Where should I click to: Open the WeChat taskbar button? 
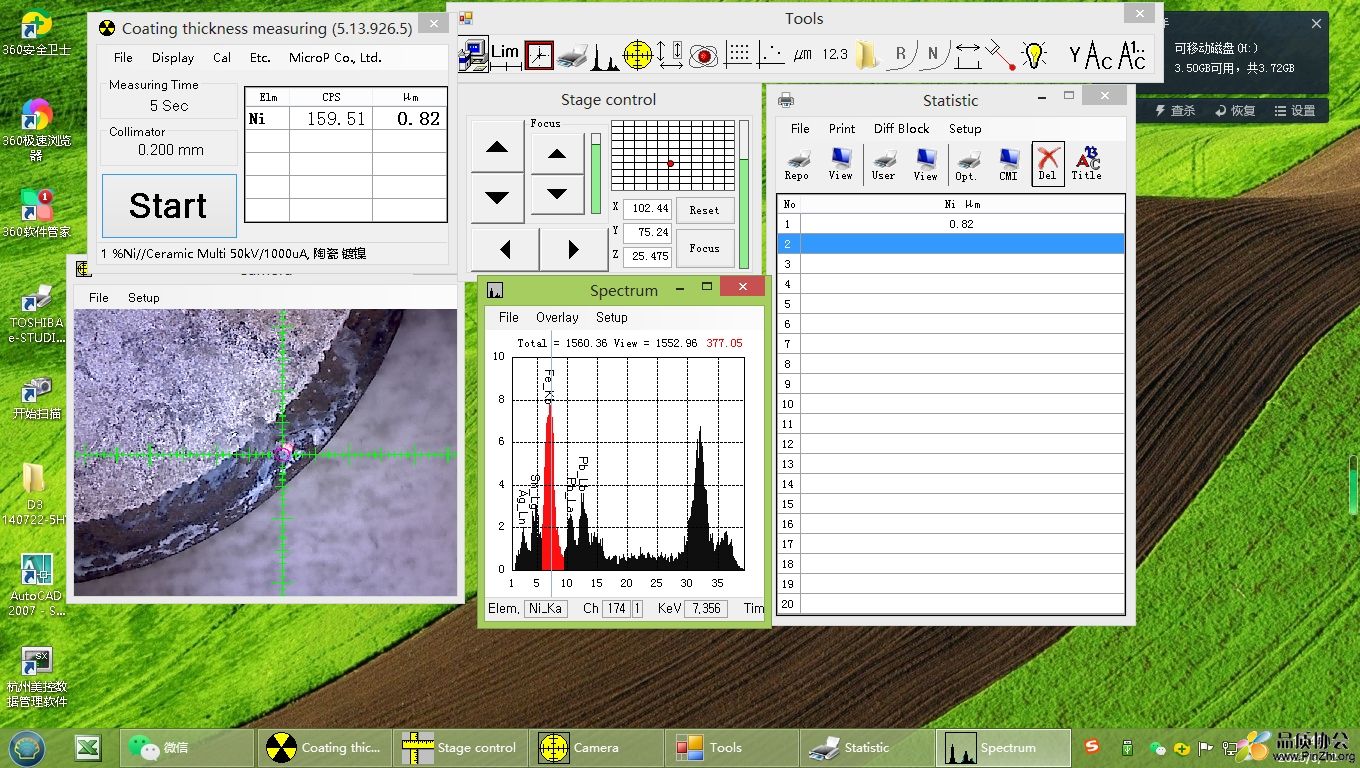[186, 747]
